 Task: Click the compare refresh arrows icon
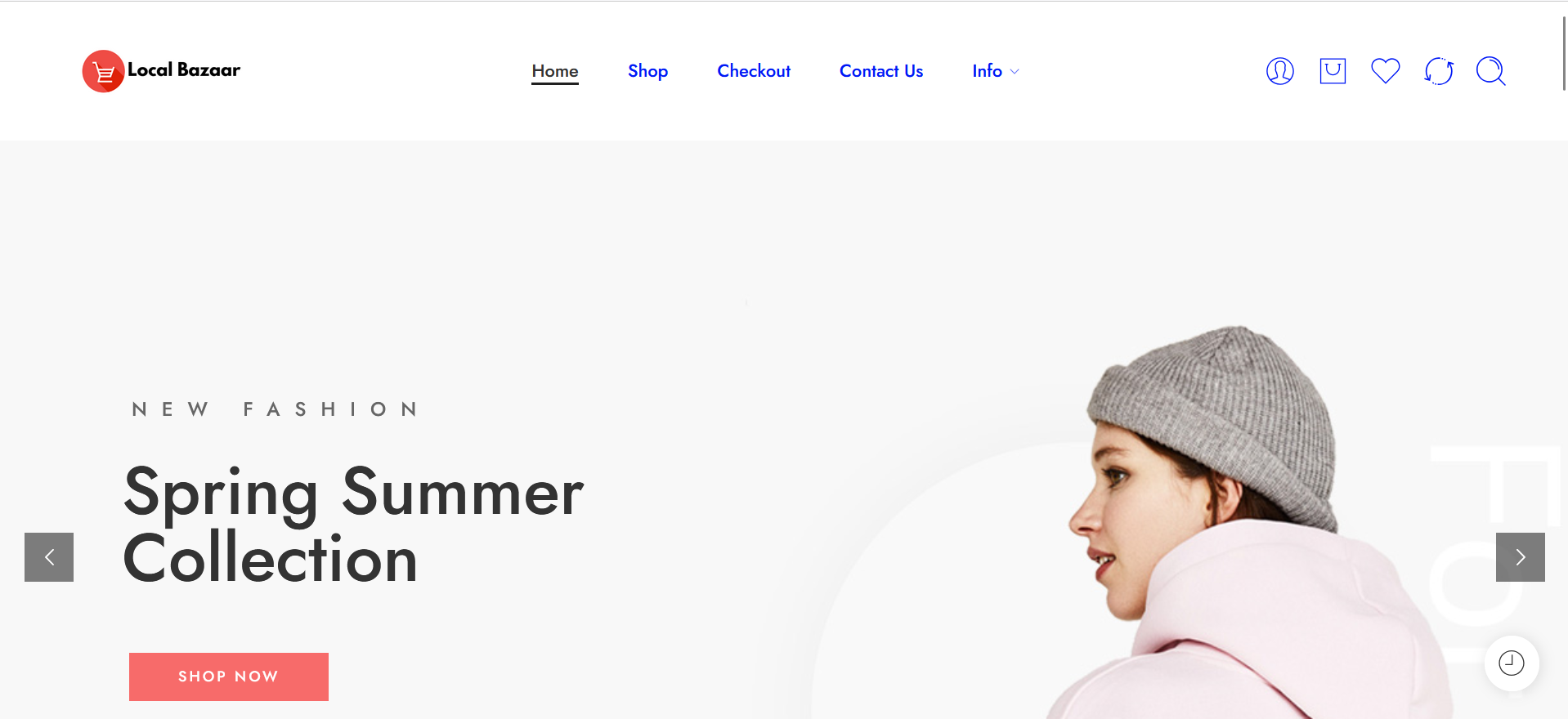[x=1438, y=71]
